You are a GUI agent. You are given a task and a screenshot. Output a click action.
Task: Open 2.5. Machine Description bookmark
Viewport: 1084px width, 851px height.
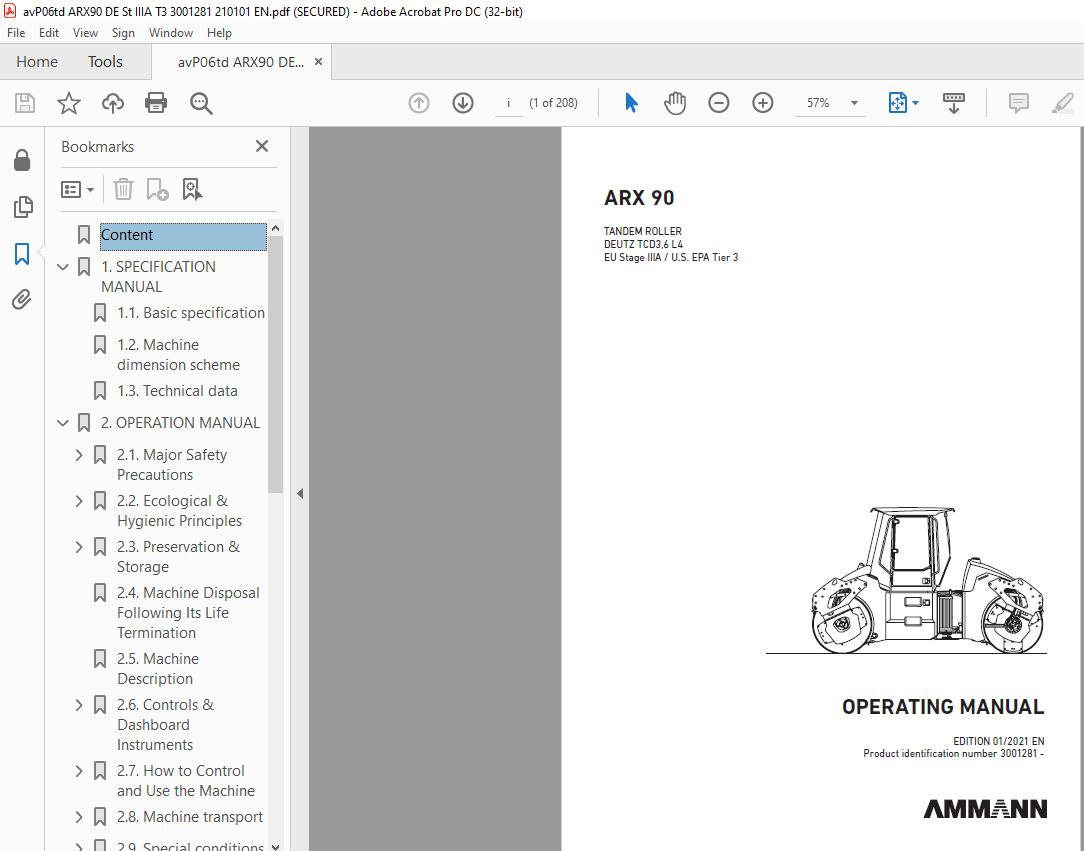[x=158, y=668]
